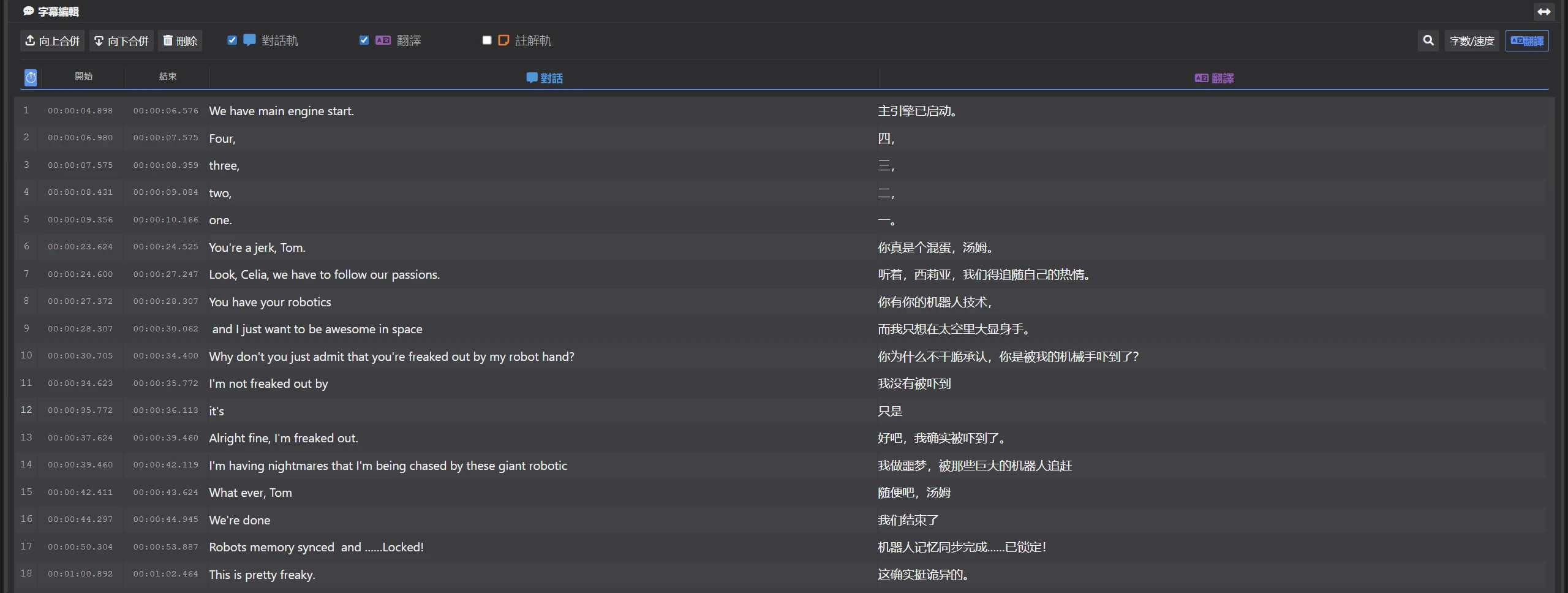
Task: Click the translation '你真是个混蛋，汤姆。'
Action: pyautogui.click(x=935, y=247)
